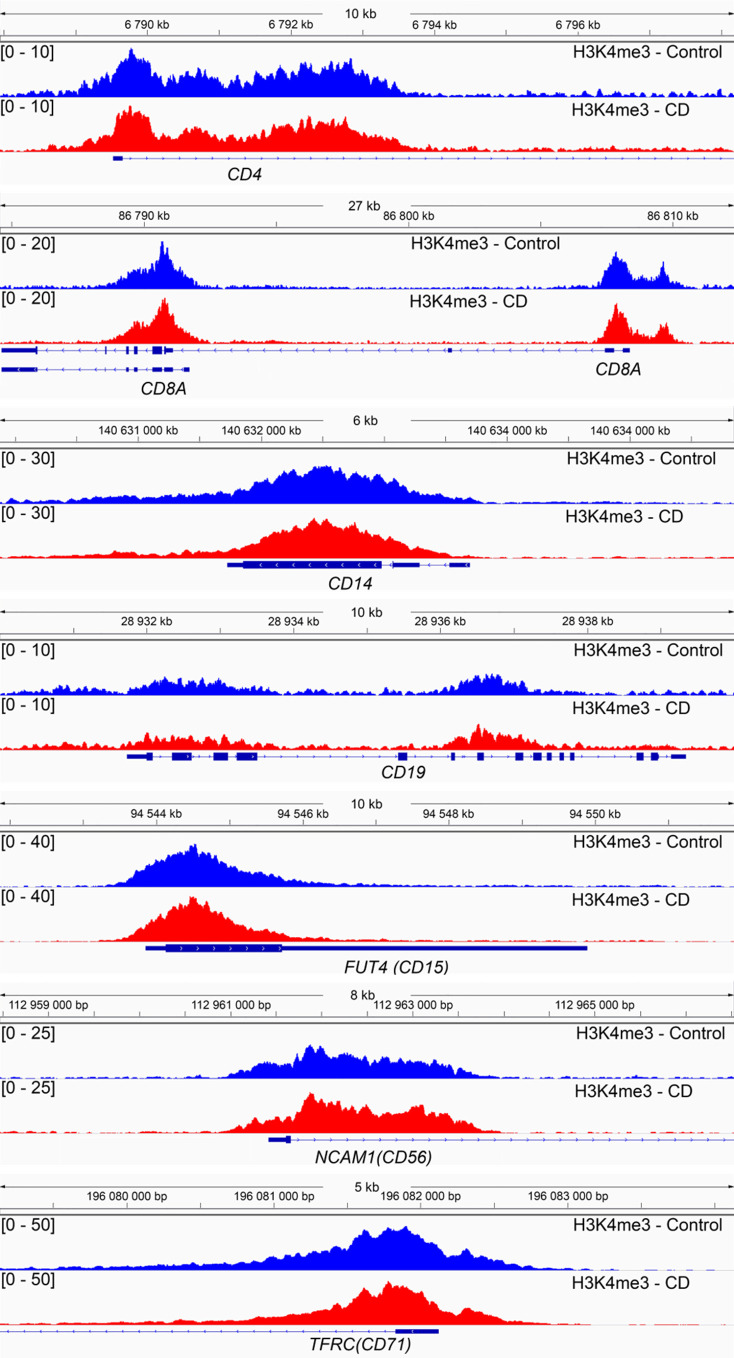Click the 94 546 kb coordinate label

[x=303, y=813]
